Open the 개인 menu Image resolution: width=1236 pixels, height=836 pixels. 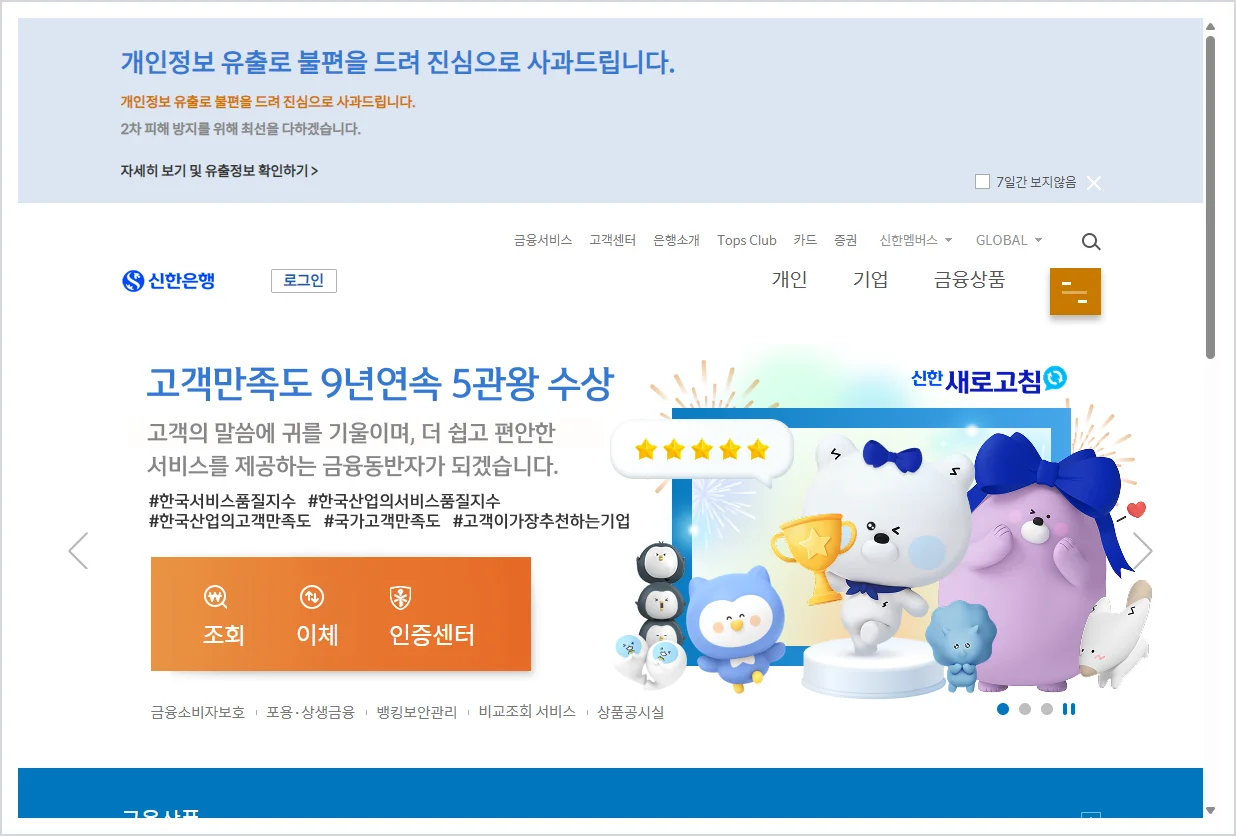point(789,280)
